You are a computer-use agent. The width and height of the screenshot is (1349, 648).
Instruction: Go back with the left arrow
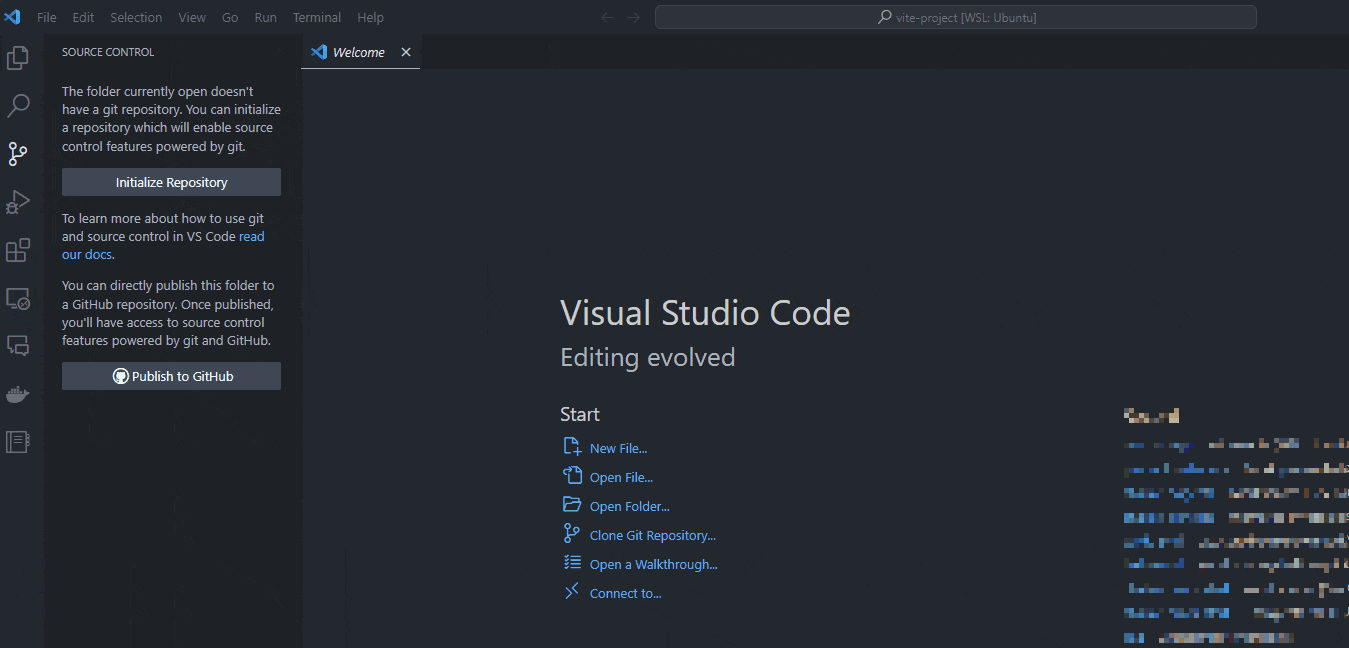tap(607, 17)
